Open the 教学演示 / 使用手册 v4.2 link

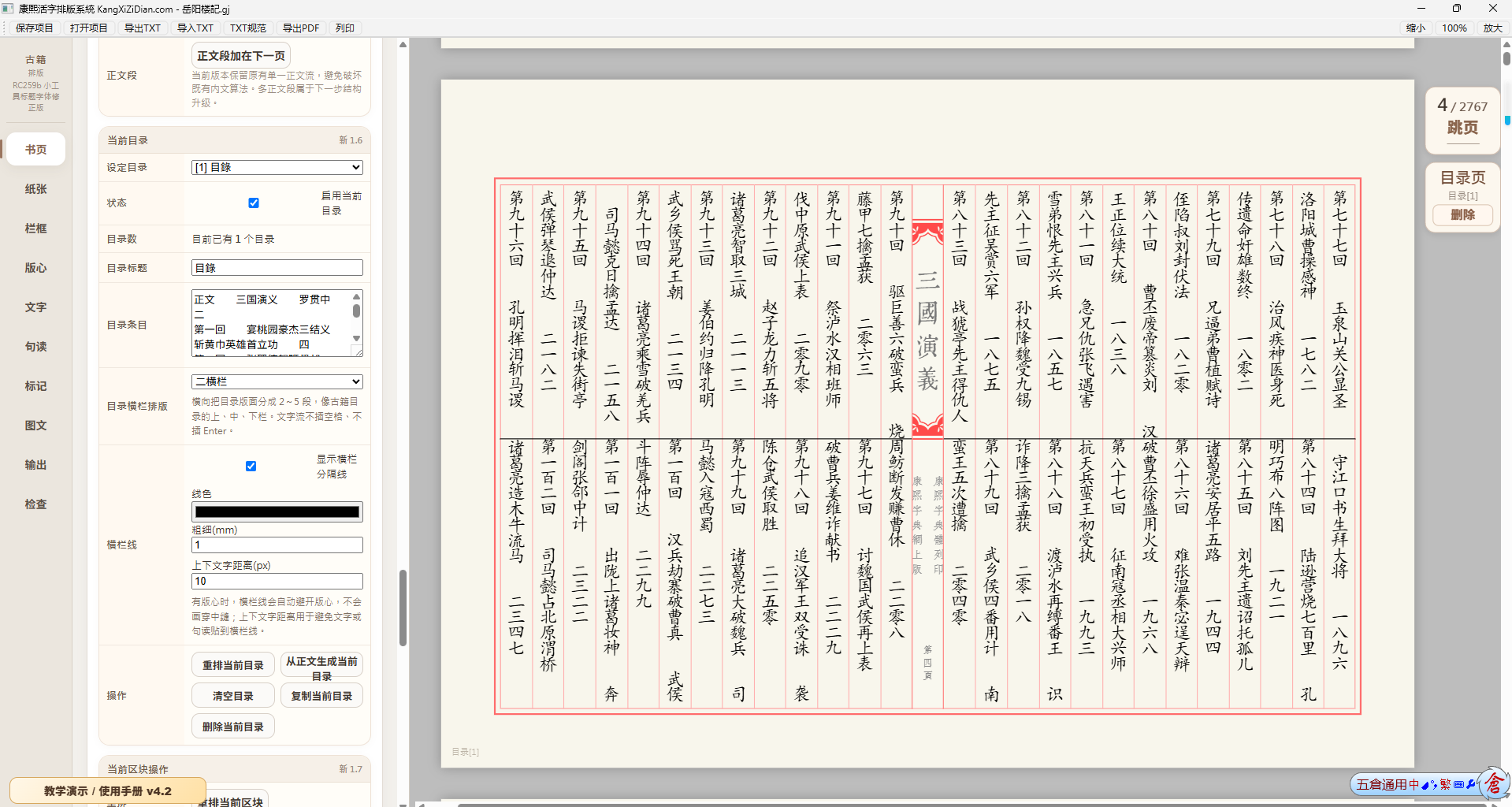click(x=108, y=791)
